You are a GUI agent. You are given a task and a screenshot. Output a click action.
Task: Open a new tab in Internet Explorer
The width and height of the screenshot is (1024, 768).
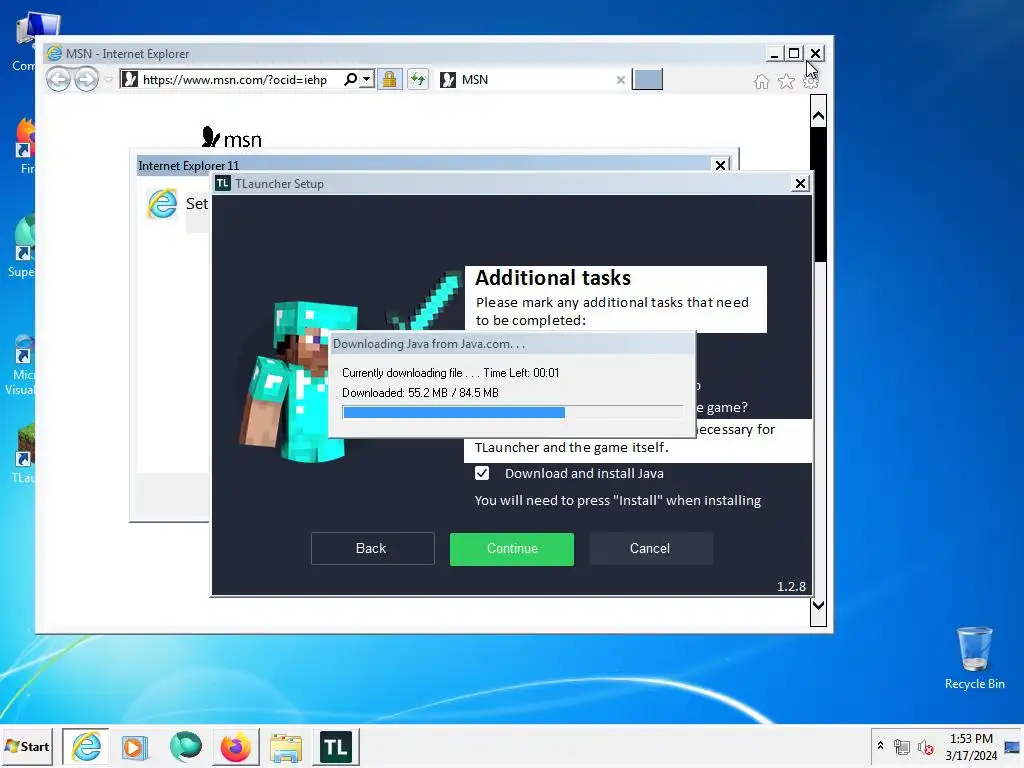647,80
